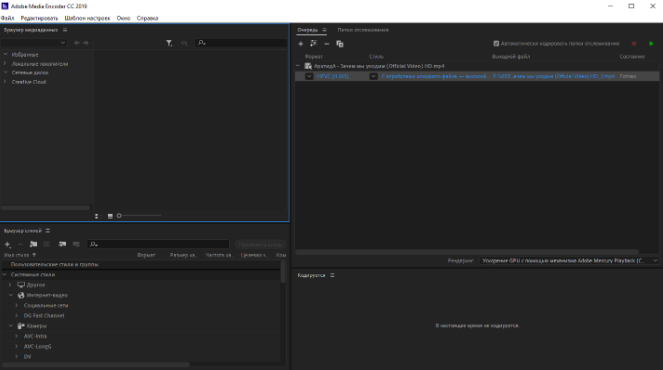The height and width of the screenshot is (370, 663).
Task: Collapse the Интернет-видео preset group
Action: click(x=11, y=295)
